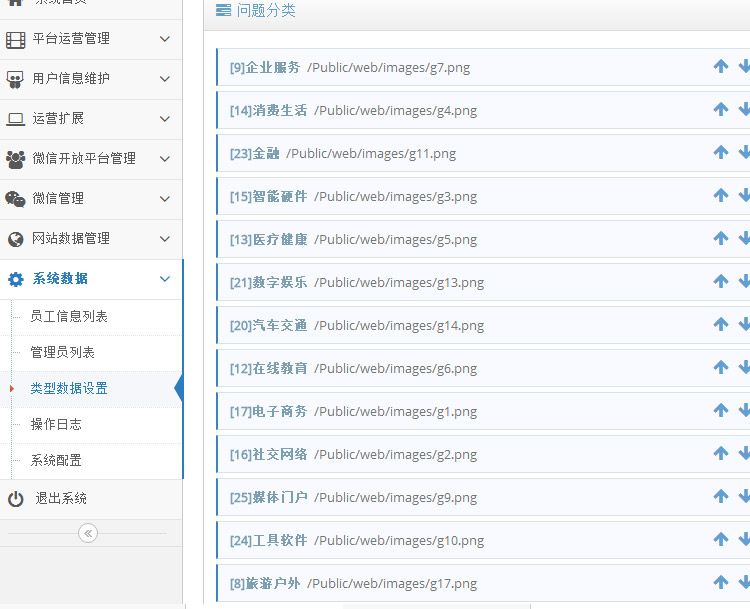This screenshot has width=750, height=609.
Task: Expand 微信管理 menu chevron
Action: 165,199
